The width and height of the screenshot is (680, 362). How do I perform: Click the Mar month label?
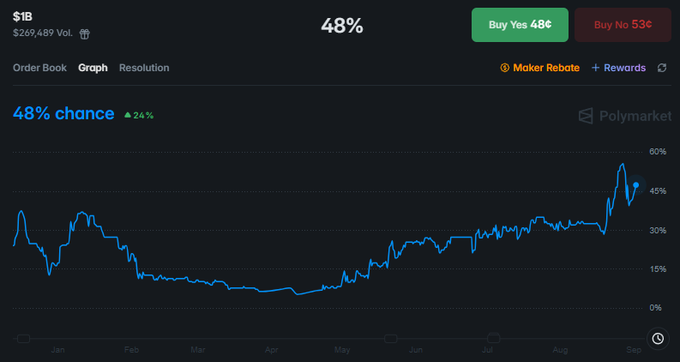198,350
